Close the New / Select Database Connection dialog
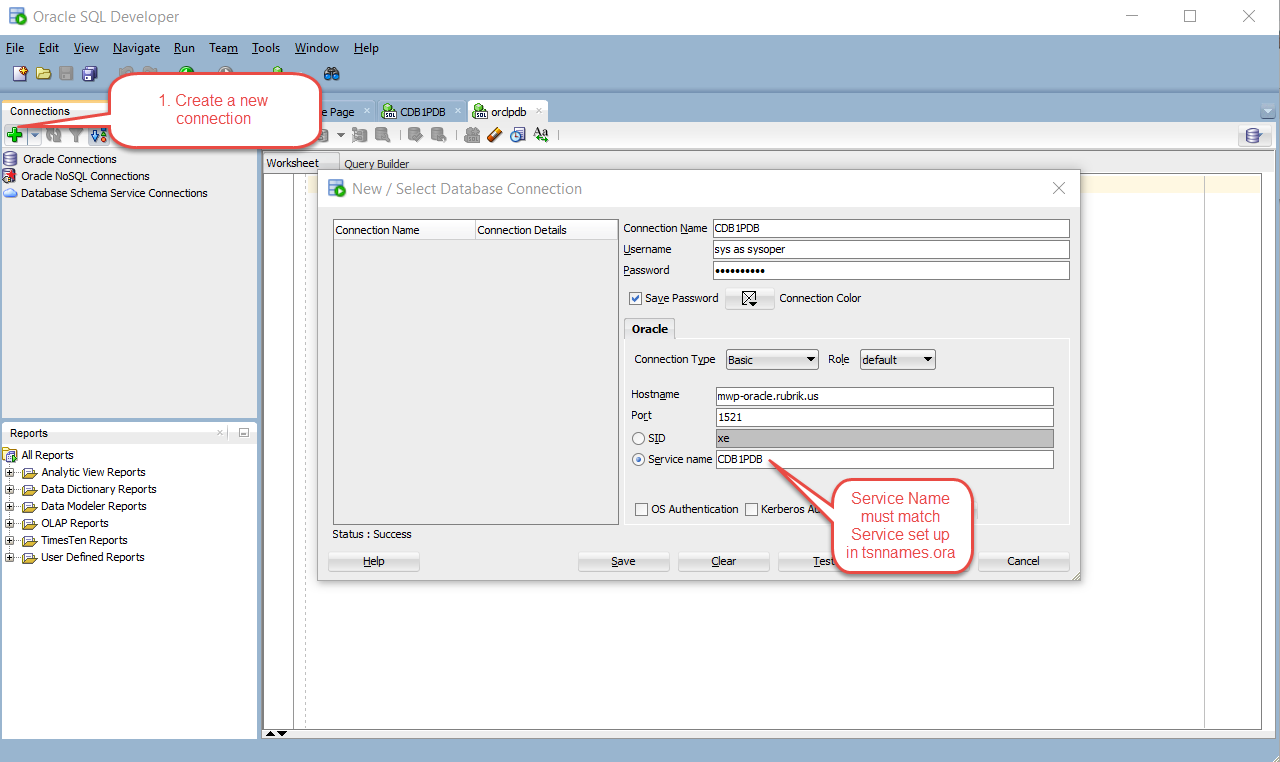The image size is (1280, 762). (x=1059, y=188)
